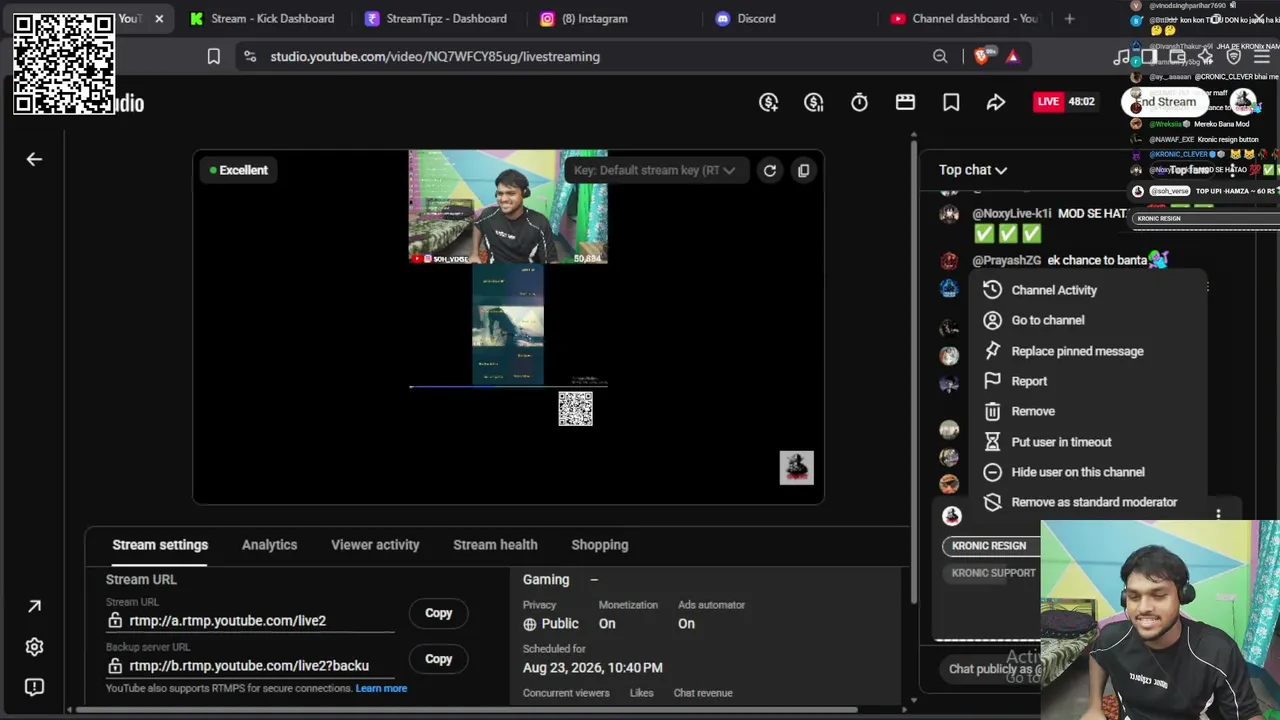Switch to Kick Dashboard browser tab
The width and height of the screenshot is (1280, 720).
262,18
